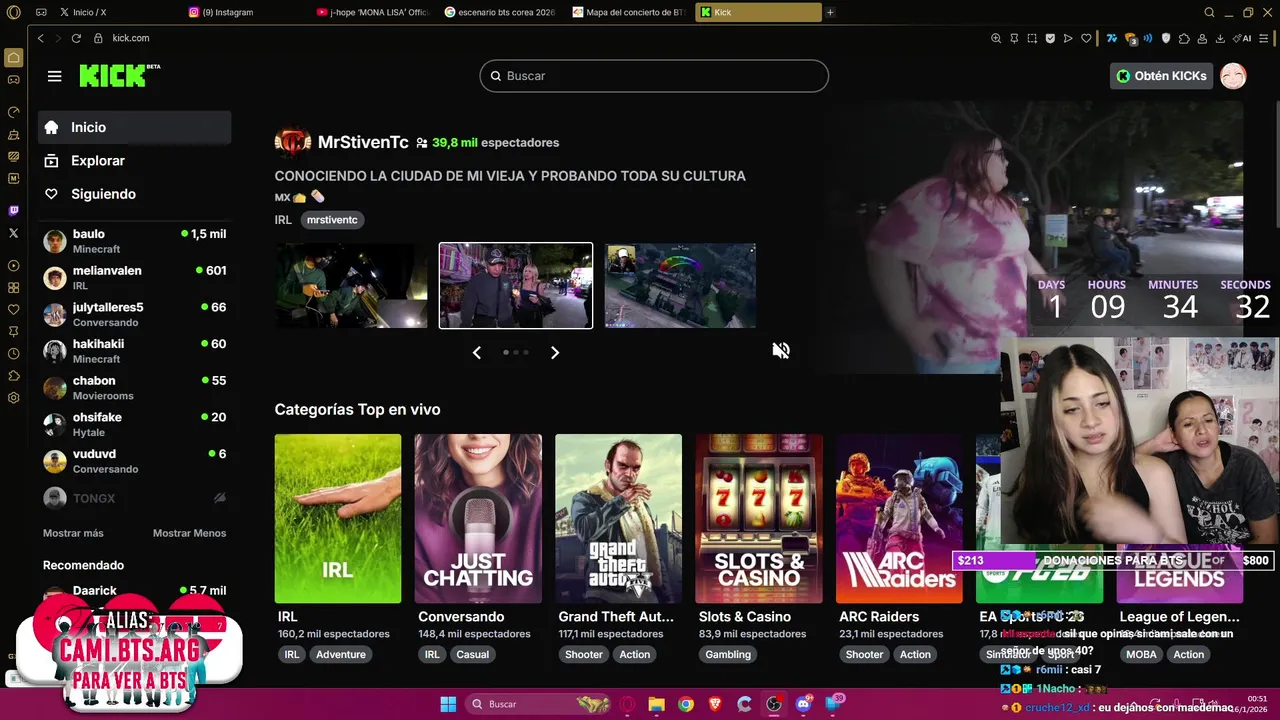Switch to the j-hope MONA LISA YouTube tab
Screen dimensions: 1280x720
pos(374,12)
